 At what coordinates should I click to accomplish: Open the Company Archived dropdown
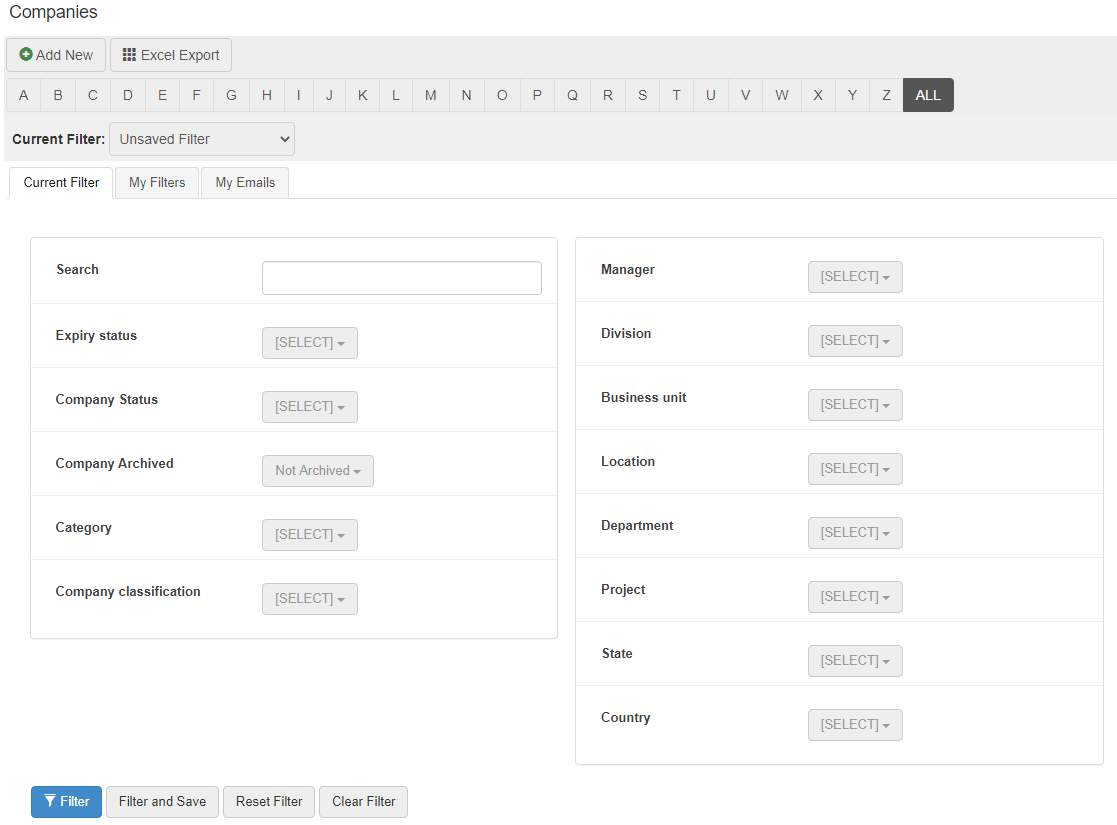click(x=317, y=470)
